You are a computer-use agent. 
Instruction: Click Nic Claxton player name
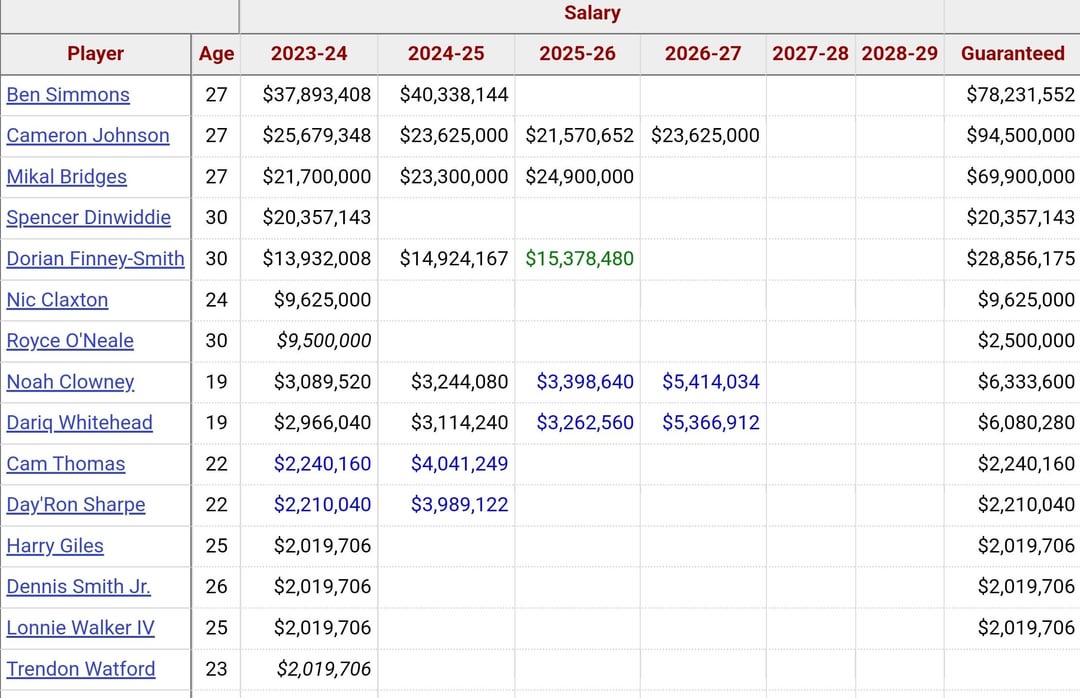[x=57, y=300]
